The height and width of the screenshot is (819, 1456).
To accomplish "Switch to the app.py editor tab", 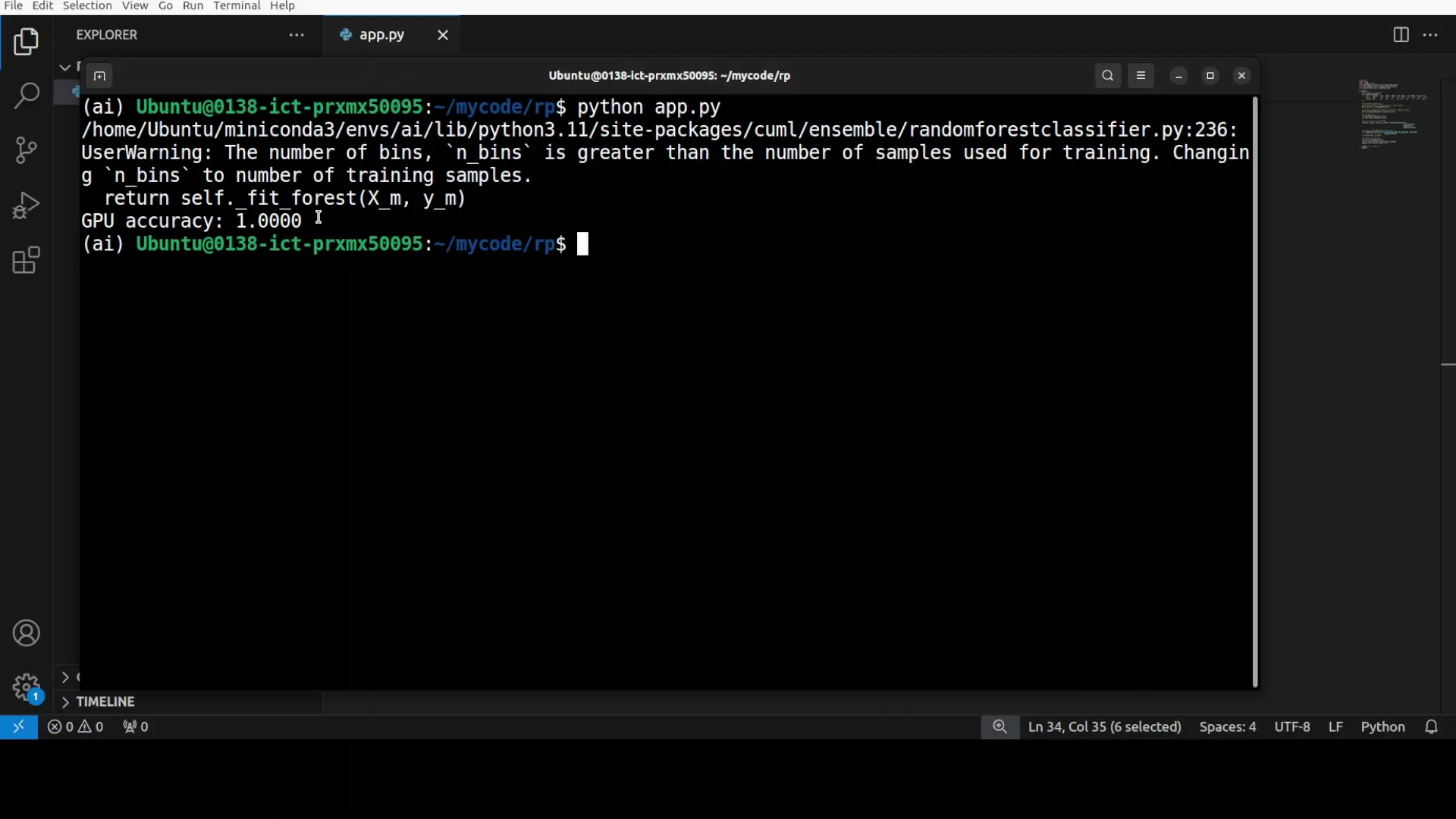I will coord(381,35).
